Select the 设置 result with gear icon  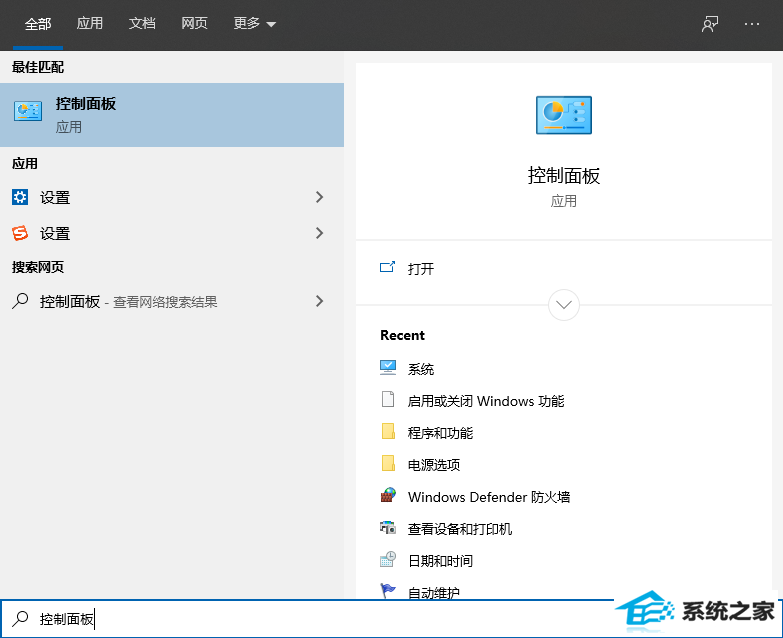pos(172,197)
